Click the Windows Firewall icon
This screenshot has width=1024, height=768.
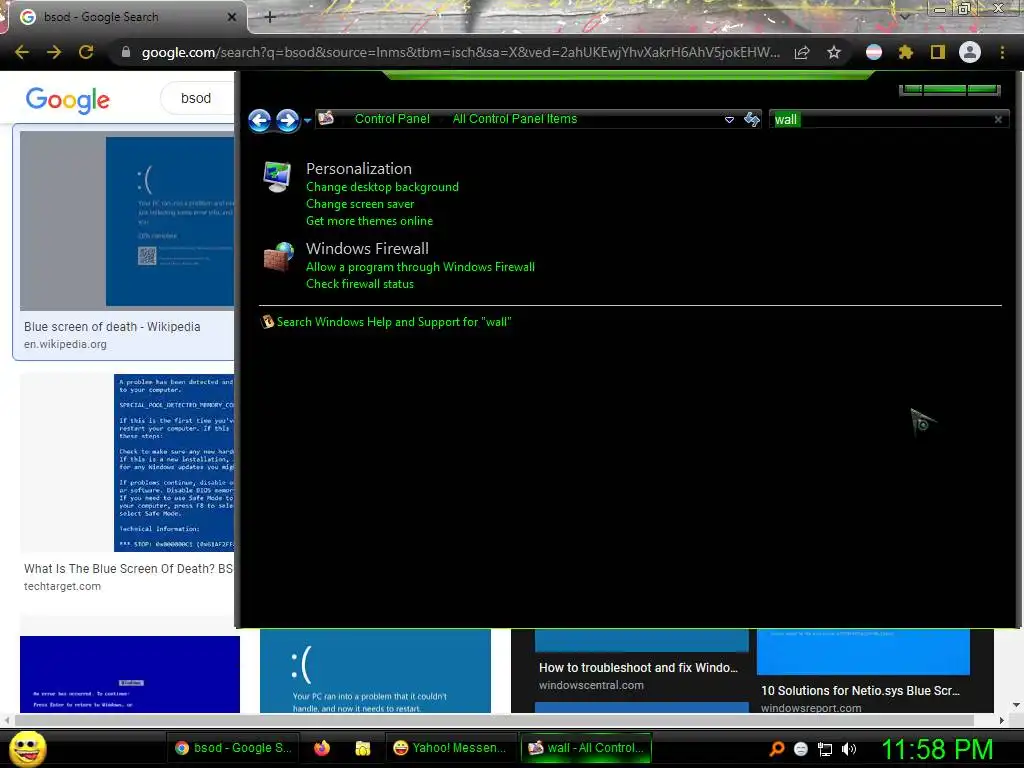(279, 257)
